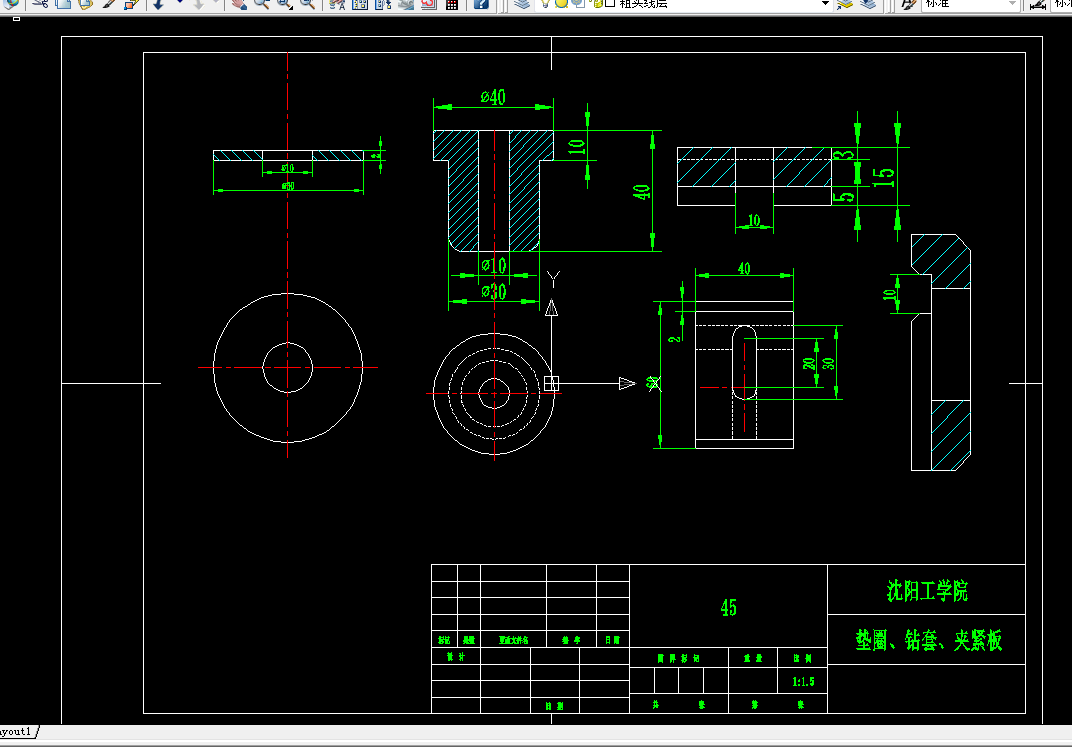1072x747 pixels.
Task: Select the ø30 dimension under the drill bushing
Action: click(494, 292)
